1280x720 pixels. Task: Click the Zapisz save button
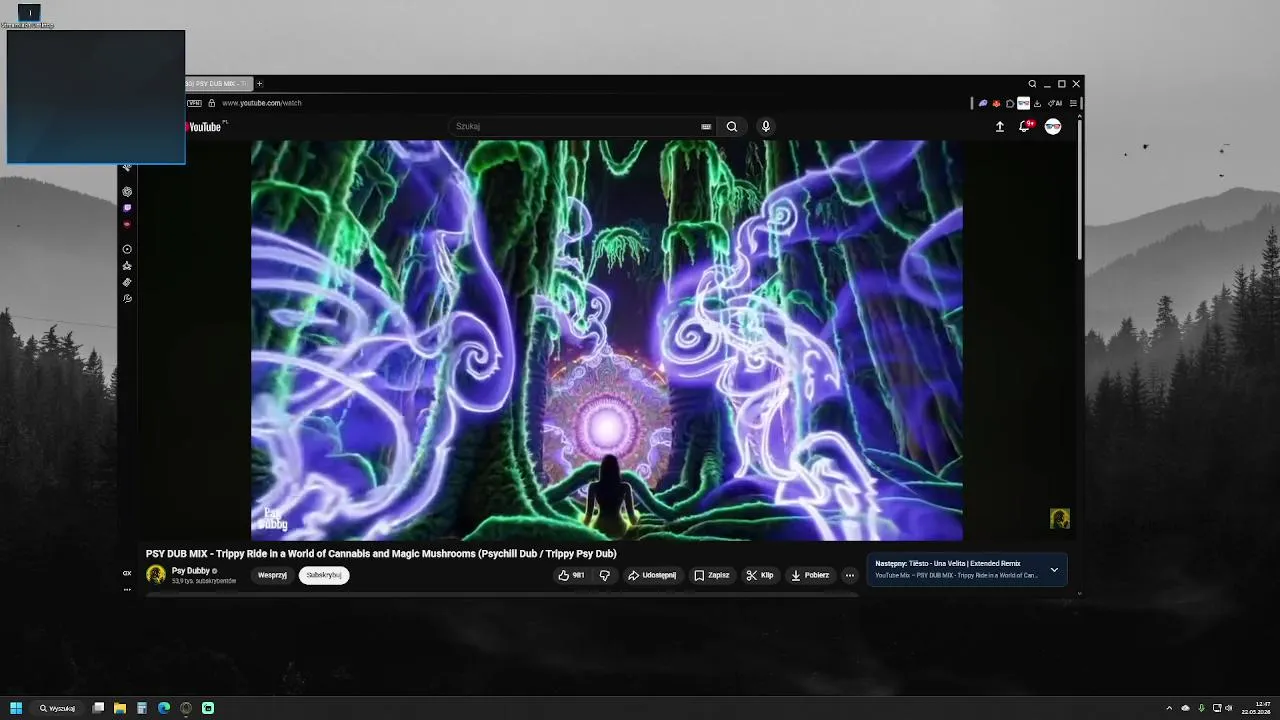pos(712,575)
